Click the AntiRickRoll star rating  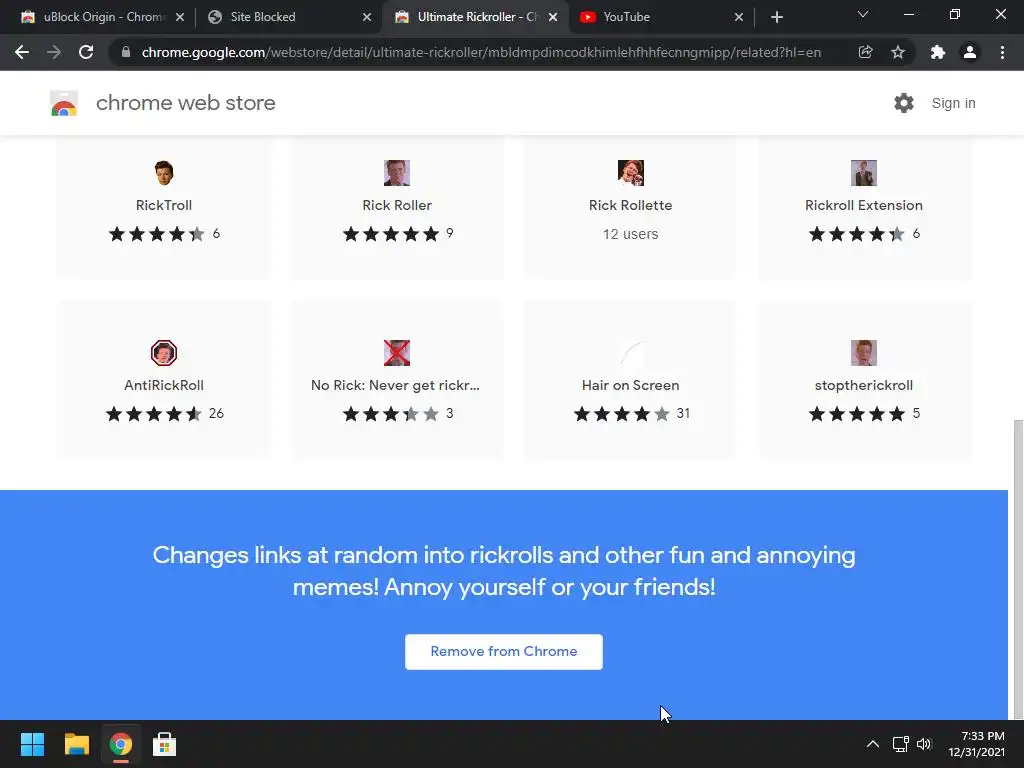[153, 413]
